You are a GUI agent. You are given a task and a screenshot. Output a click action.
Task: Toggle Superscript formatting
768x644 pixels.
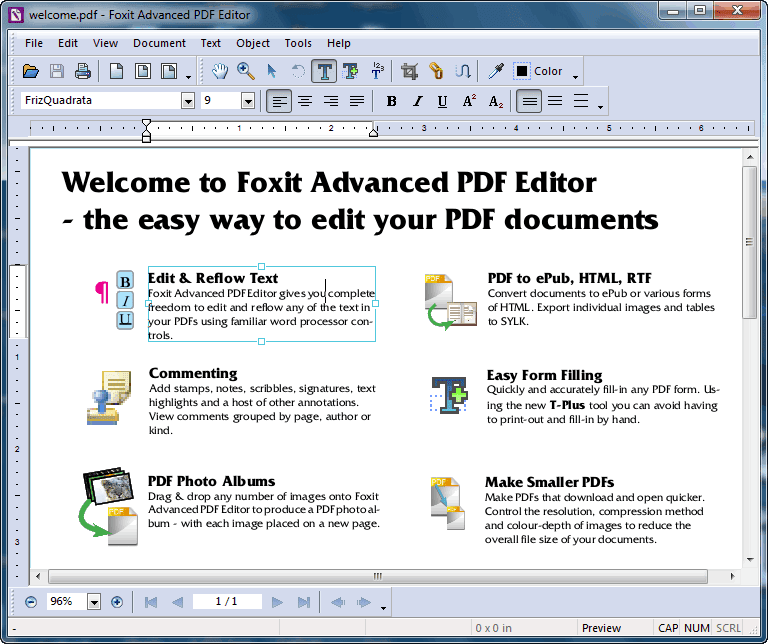pos(469,101)
